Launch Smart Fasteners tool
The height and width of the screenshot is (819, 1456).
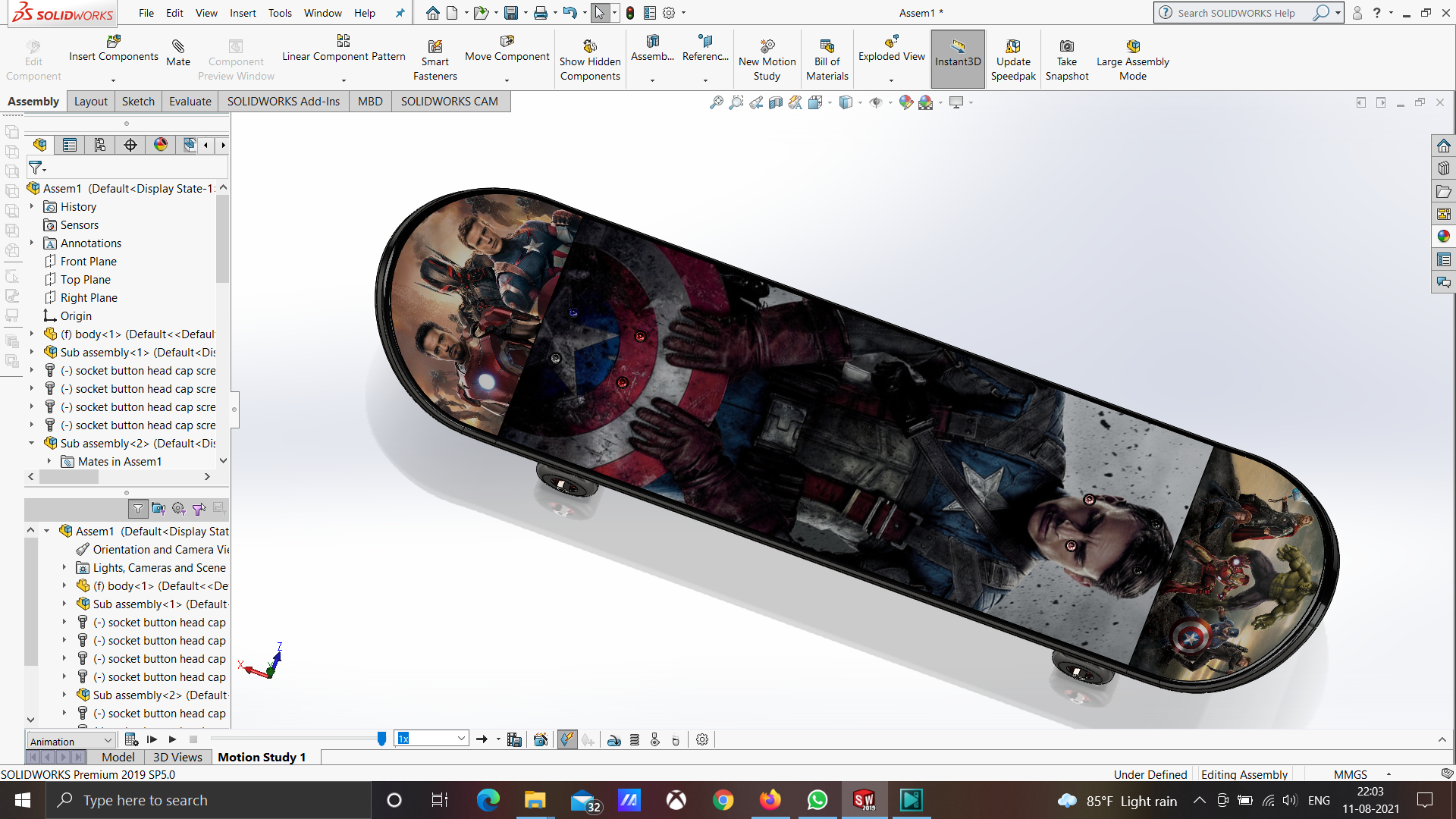point(435,59)
